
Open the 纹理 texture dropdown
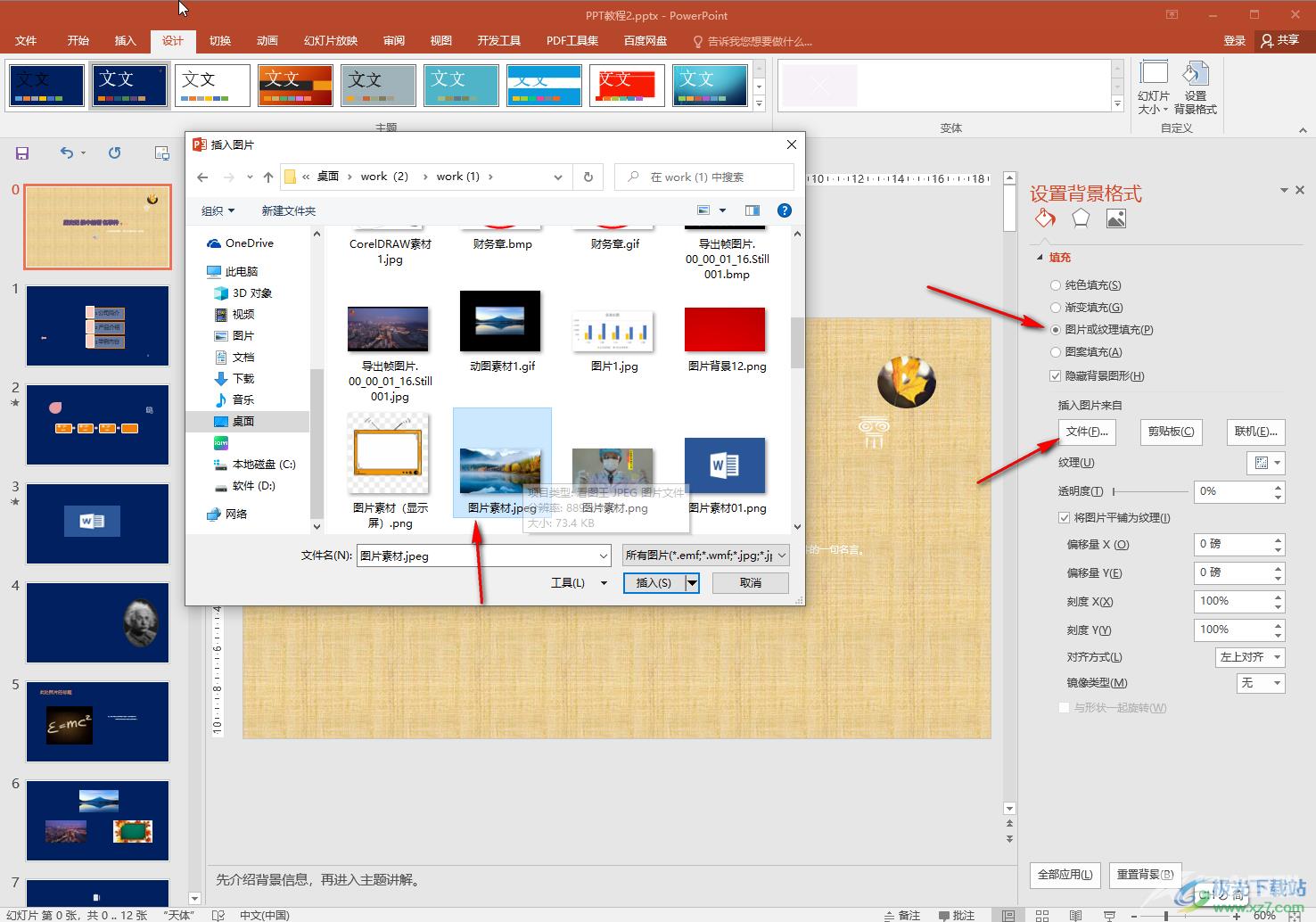click(1265, 463)
